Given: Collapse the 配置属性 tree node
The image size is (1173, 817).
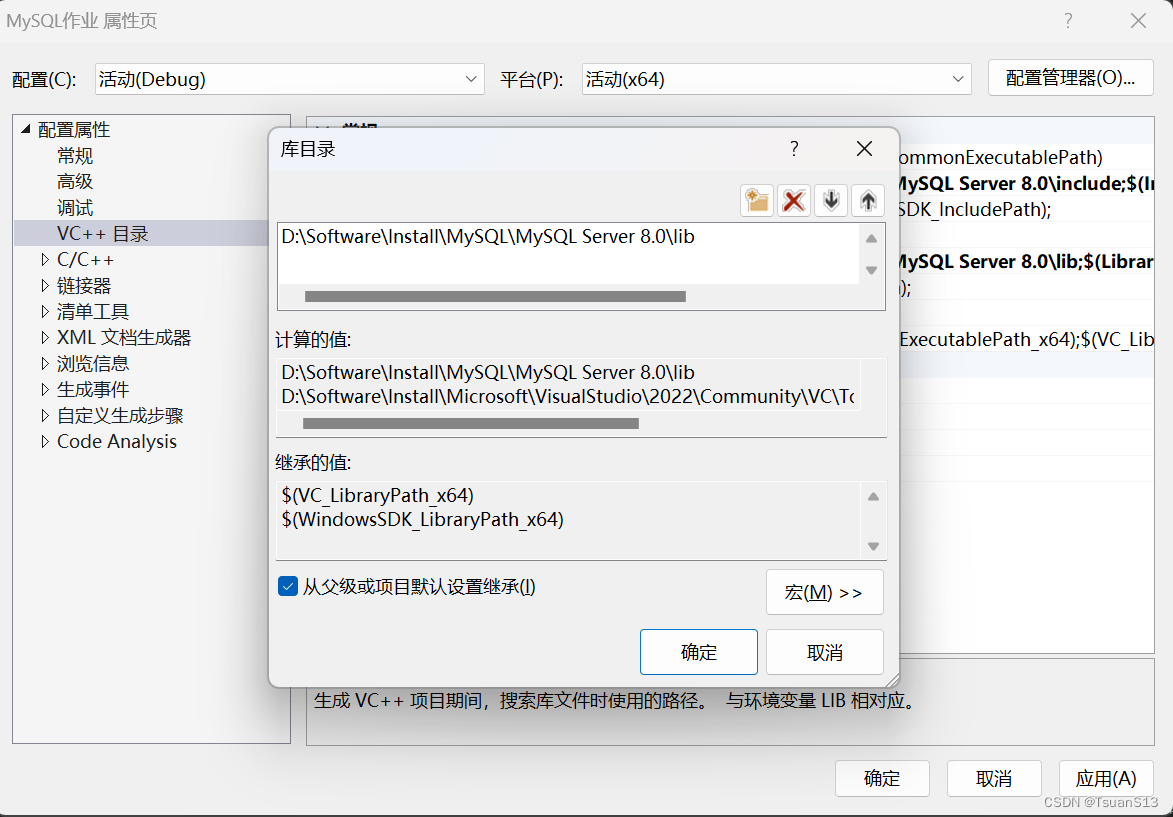Looking at the screenshot, I should coord(25,129).
